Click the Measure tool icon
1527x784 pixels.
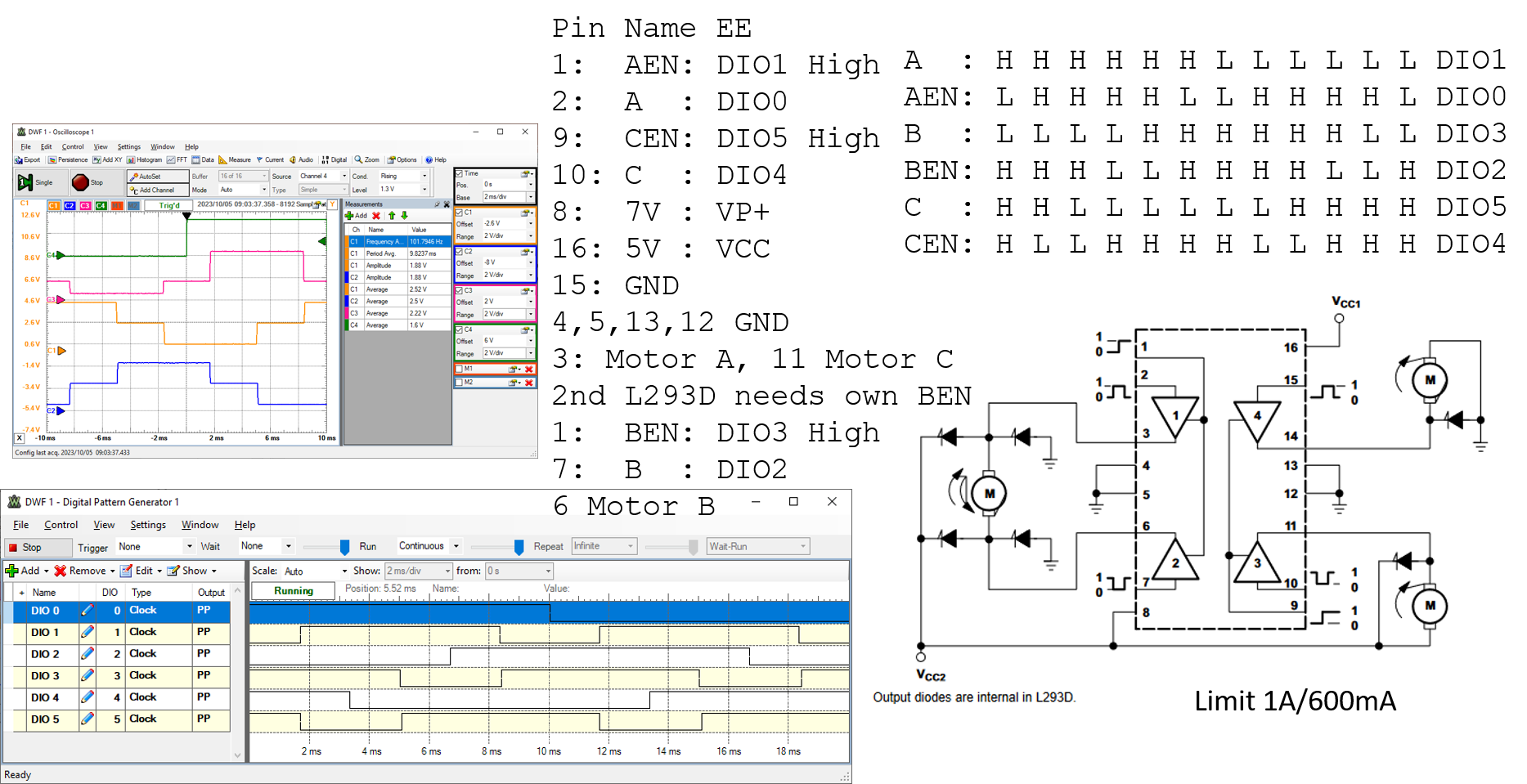pyautogui.click(x=235, y=160)
